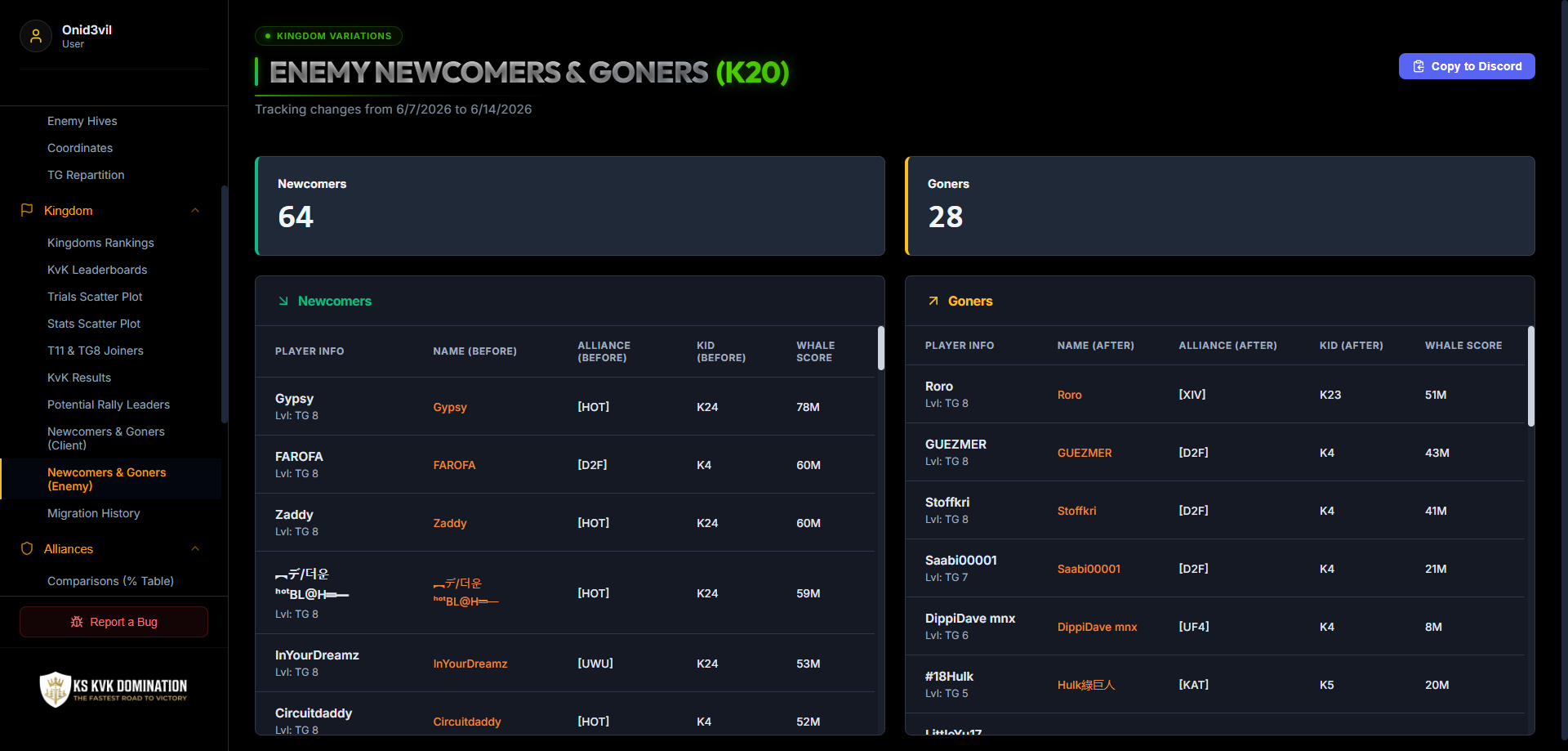Open Trials Scatter Plot page

(95, 297)
